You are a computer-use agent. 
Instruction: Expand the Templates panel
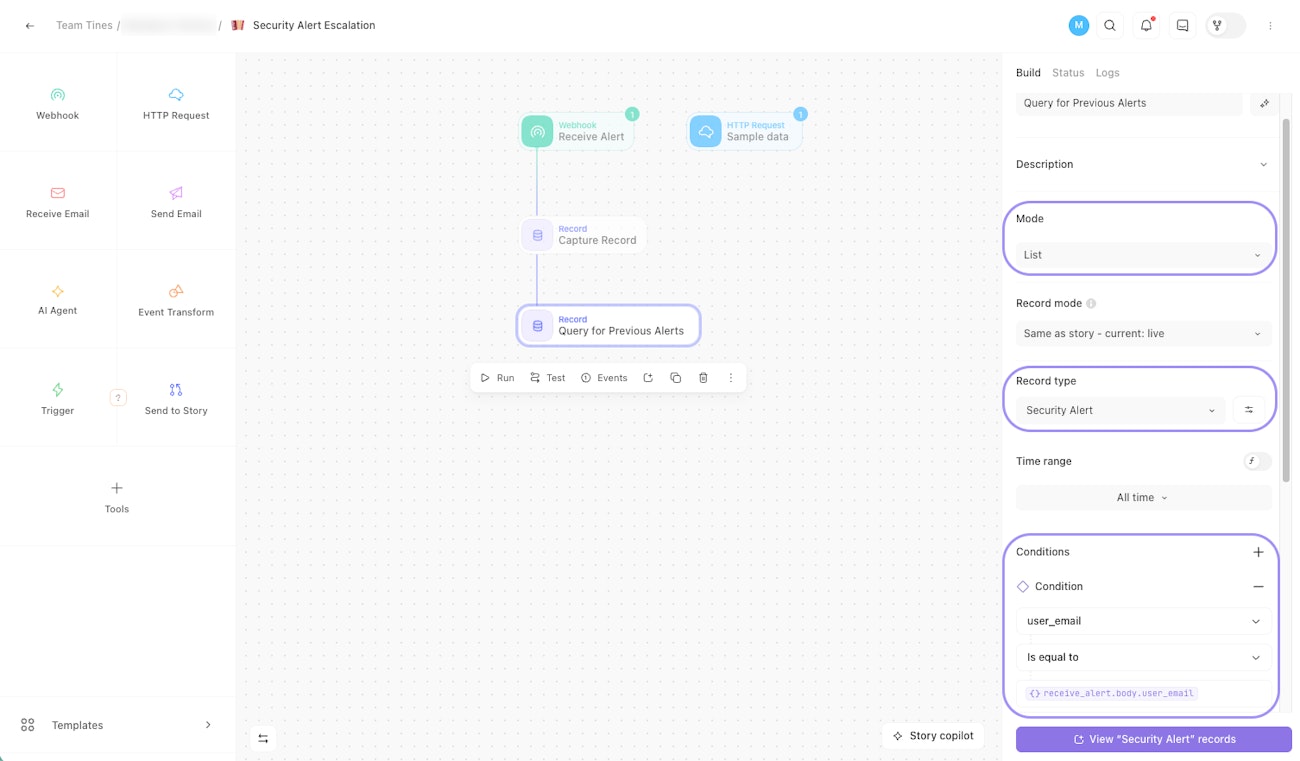pyautogui.click(x=117, y=725)
